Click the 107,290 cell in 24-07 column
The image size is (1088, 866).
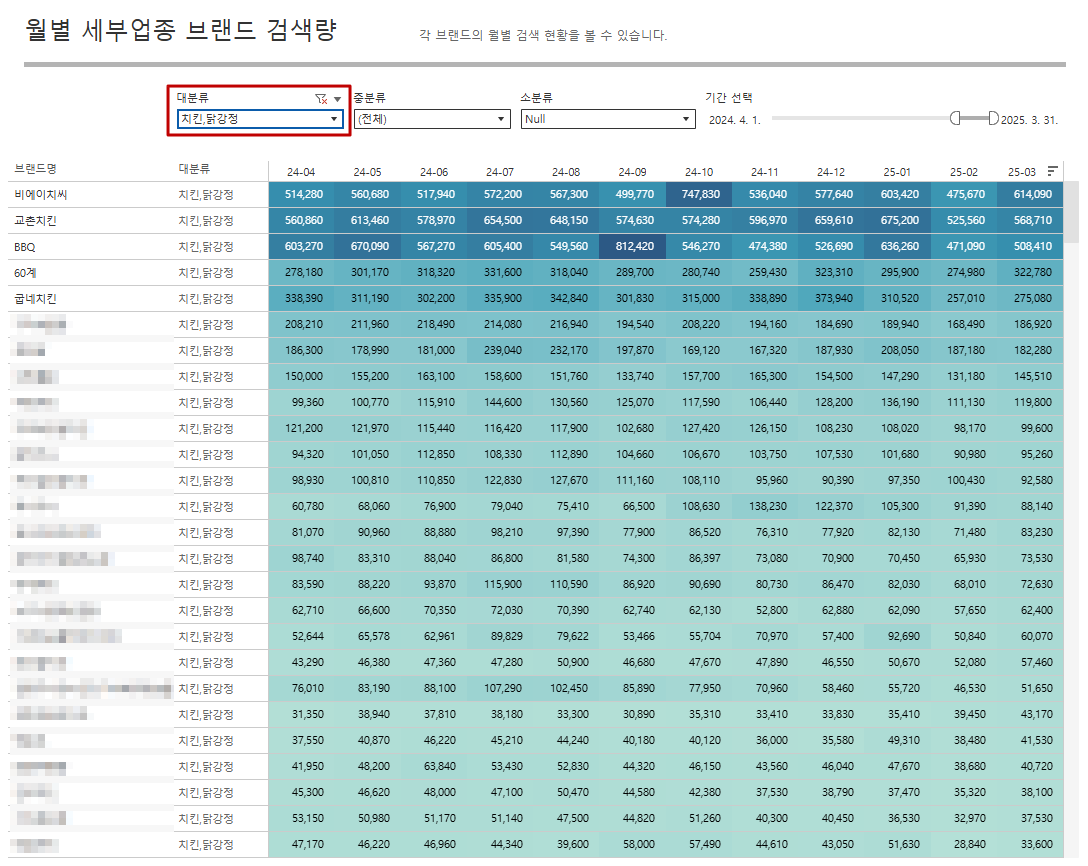(500, 688)
